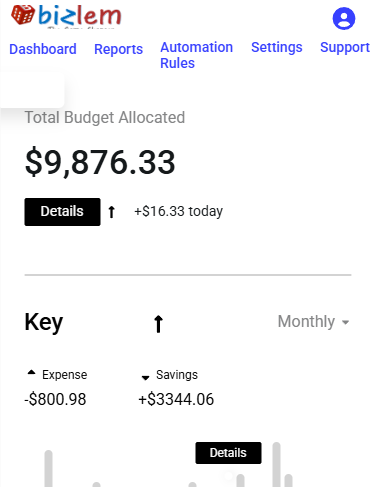The width and height of the screenshot is (375, 487).
Task: Click the down triangle beside Savings
Action: click(145, 378)
